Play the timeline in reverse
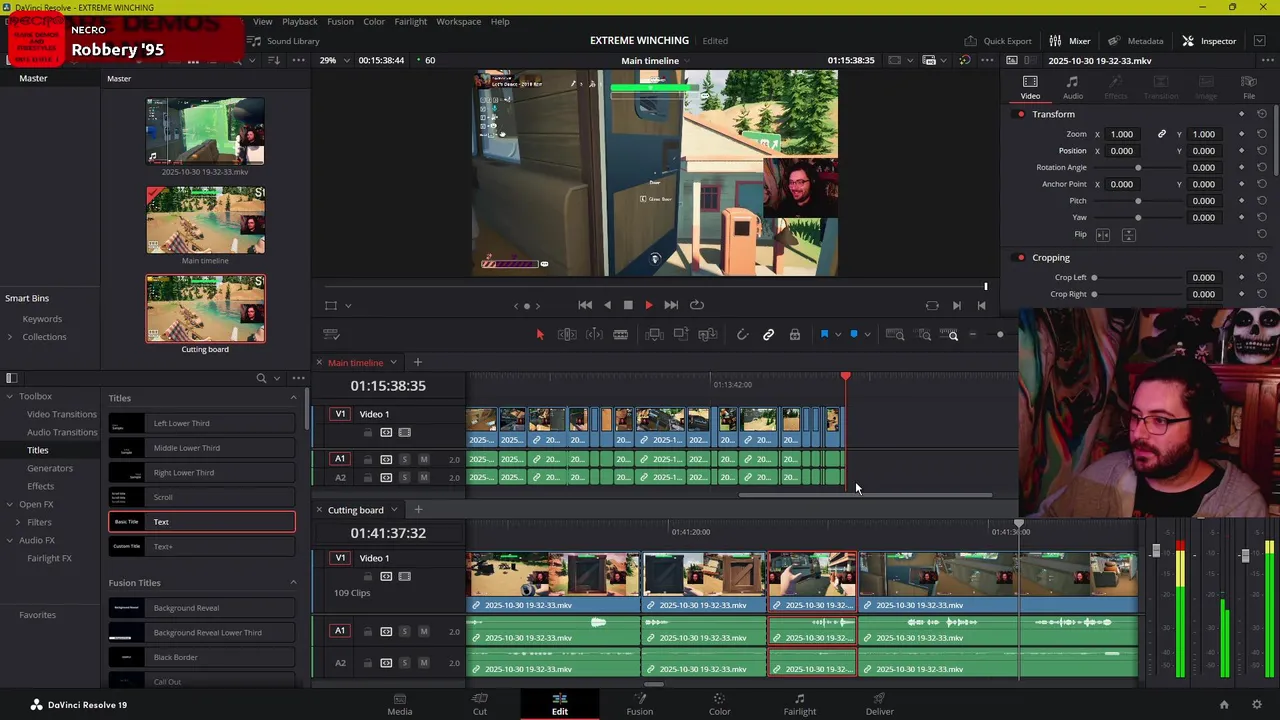1280x720 pixels. pos(607,305)
